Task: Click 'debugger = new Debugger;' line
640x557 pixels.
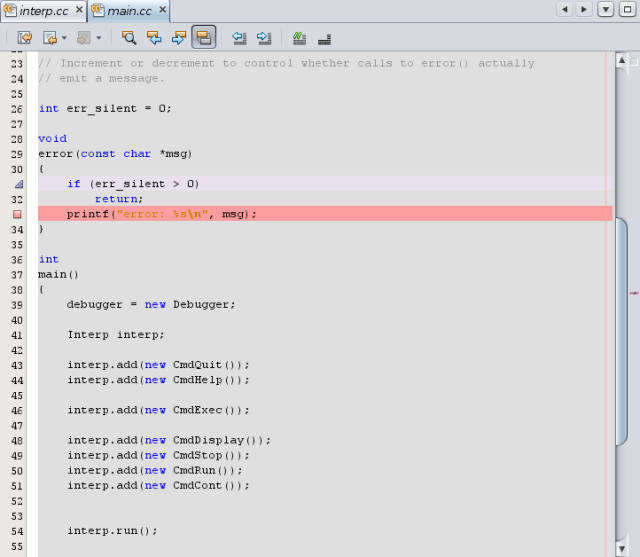Action: pyautogui.click(x=151, y=305)
